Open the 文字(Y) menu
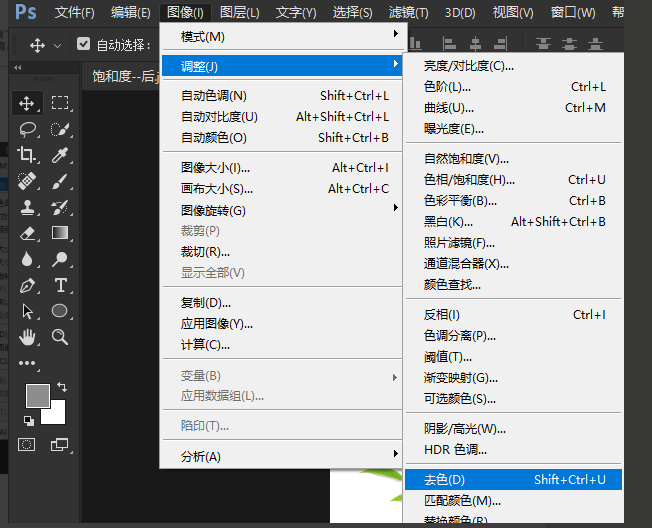Viewport: 652px width, 528px height. pyautogui.click(x=296, y=12)
